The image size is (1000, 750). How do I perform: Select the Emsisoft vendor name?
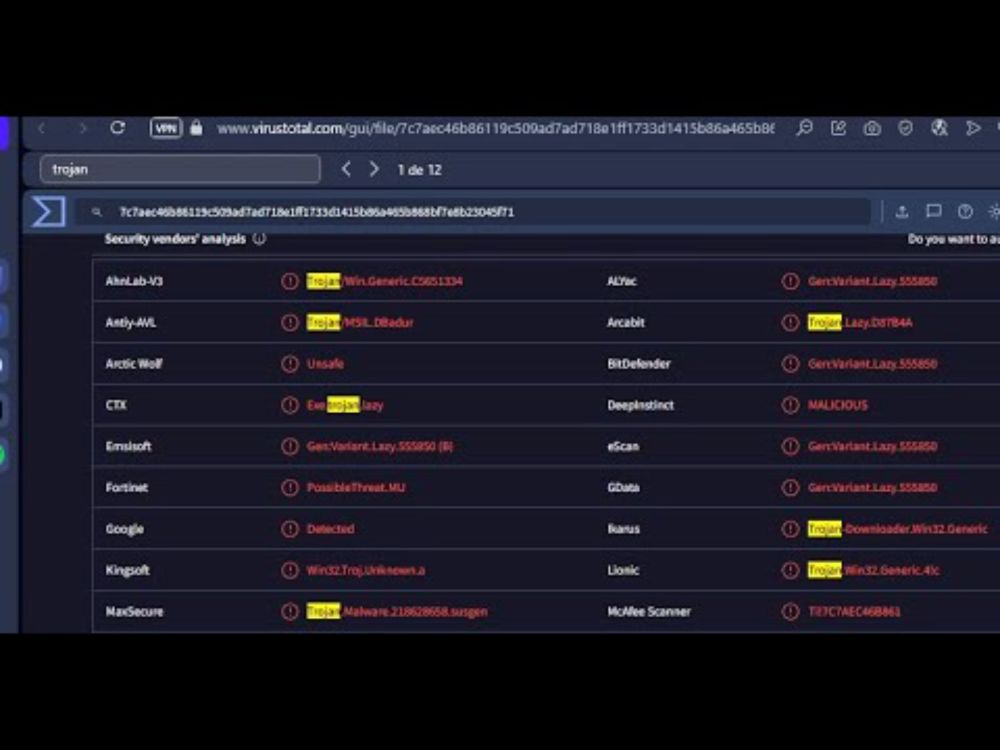pos(128,446)
